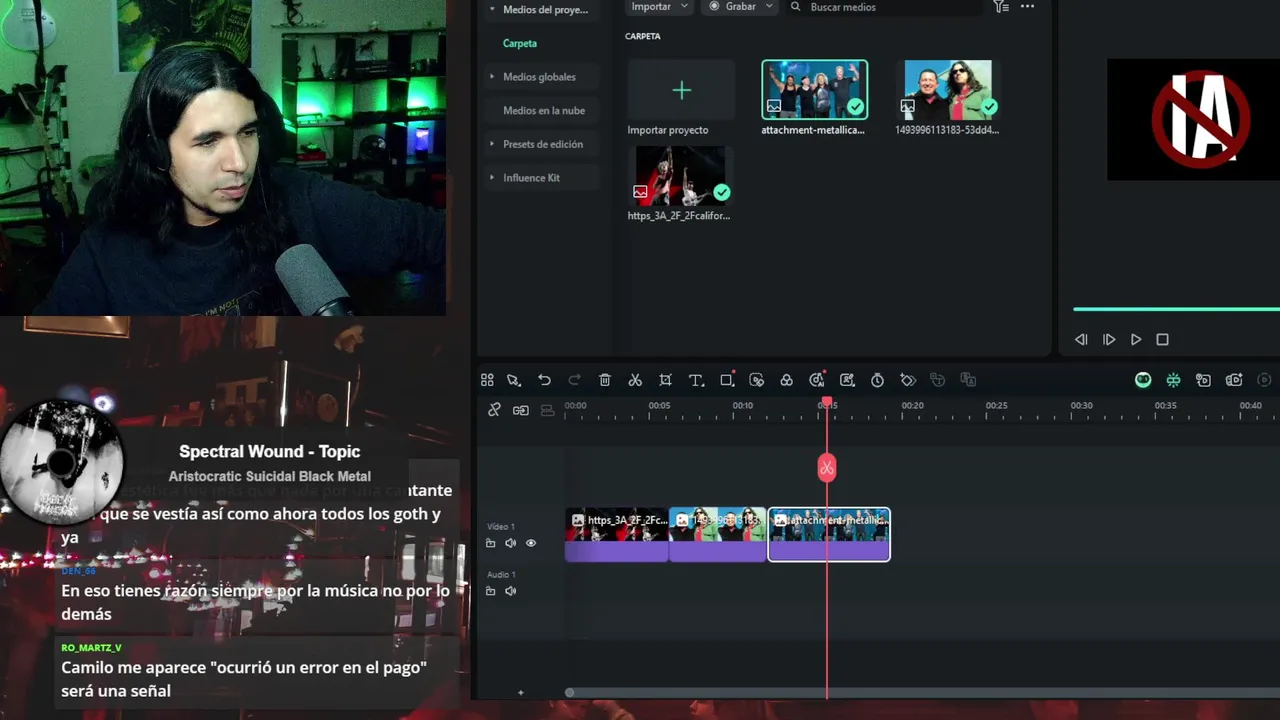Select the pointer selection tool in timeline toolbar
Viewport: 1280px width, 720px height.
[514, 380]
